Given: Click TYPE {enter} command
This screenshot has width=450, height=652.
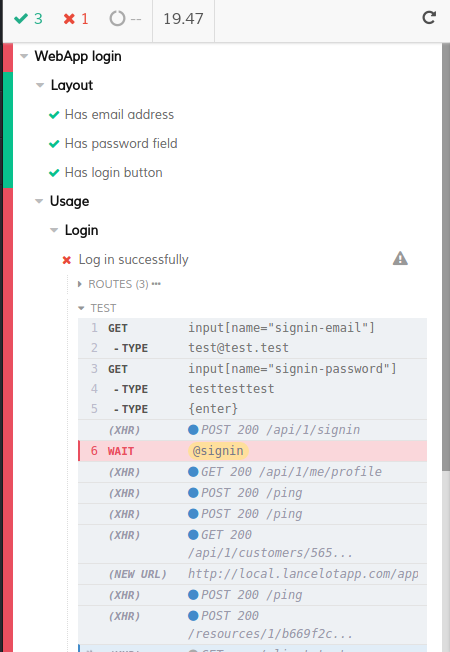Looking at the screenshot, I should tap(252, 409).
